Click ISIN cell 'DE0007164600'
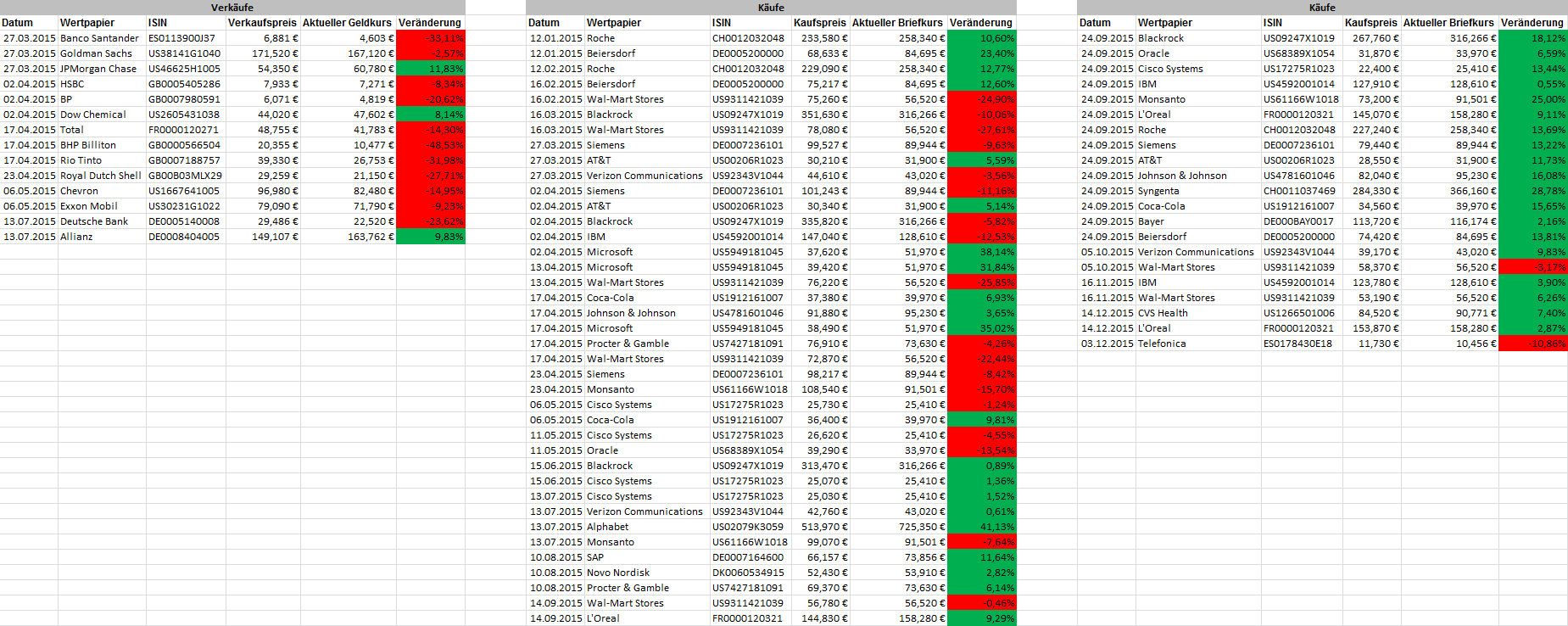Screen dimensions: 1568x626 coord(751,557)
